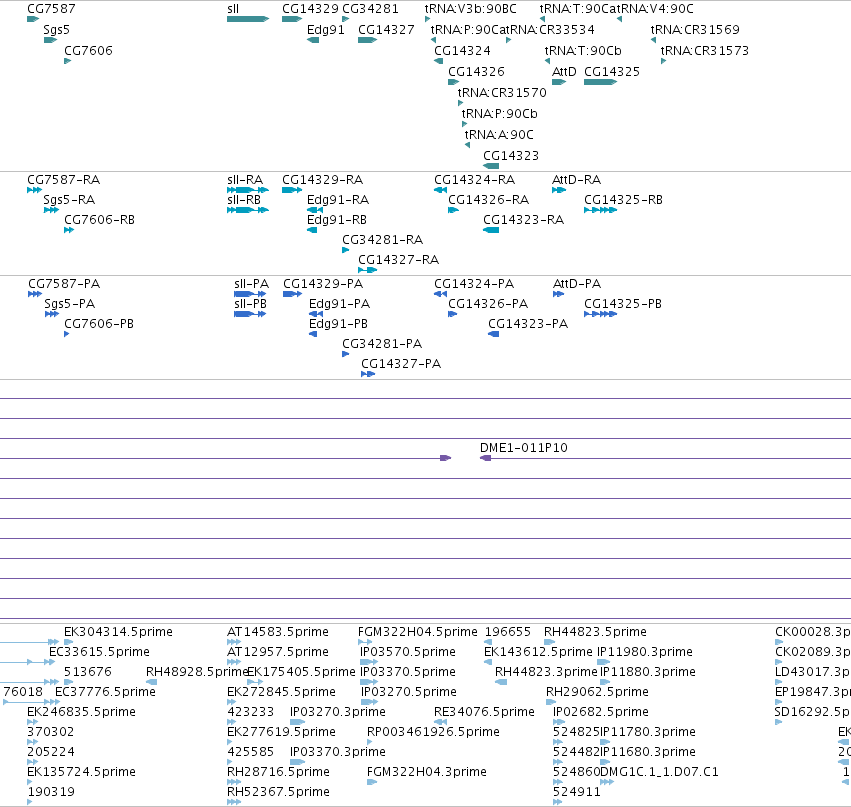This screenshot has width=851, height=807.
Task: Click the CG7606-RB transcript label
Action: [x=99, y=220]
